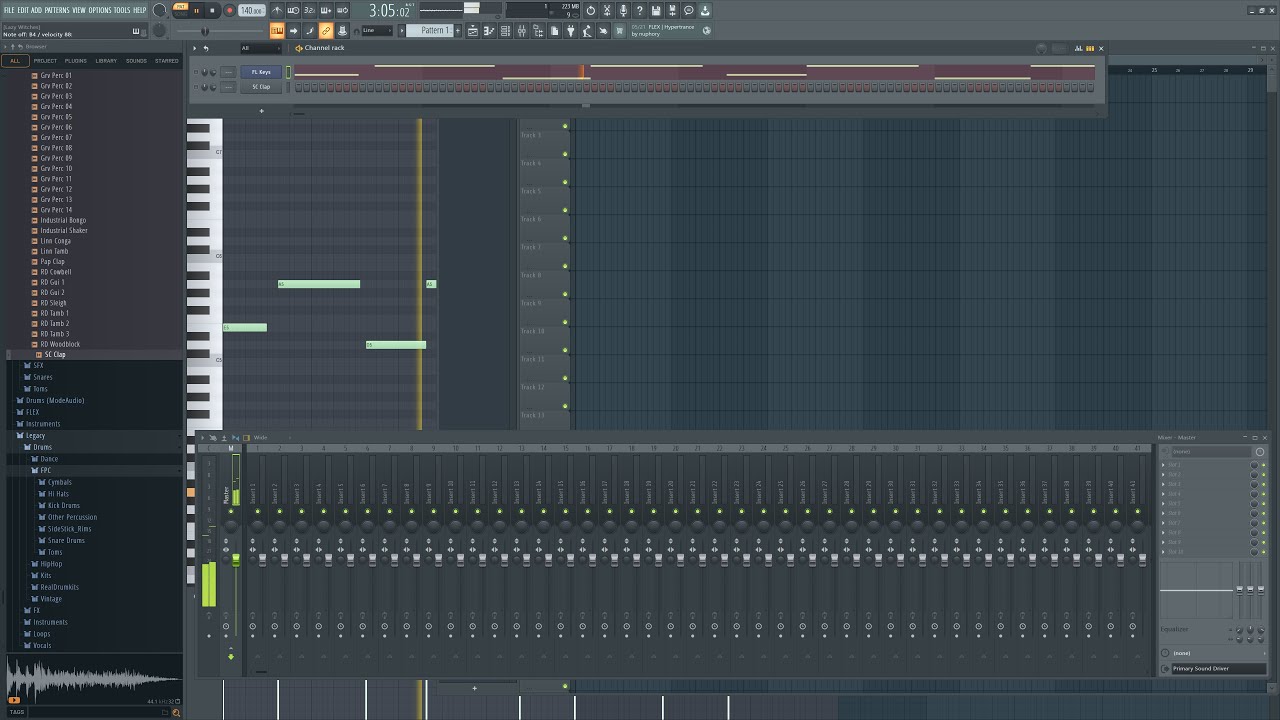Switch to the PLUGINS browser tab

(x=76, y=60)
